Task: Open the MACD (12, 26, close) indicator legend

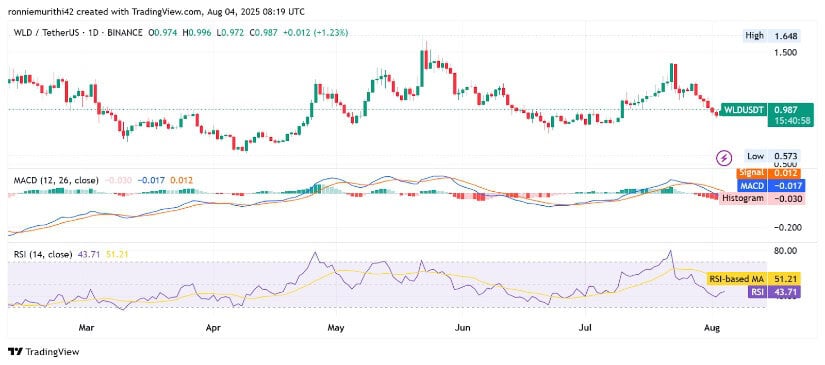Action: pos(56,180)
